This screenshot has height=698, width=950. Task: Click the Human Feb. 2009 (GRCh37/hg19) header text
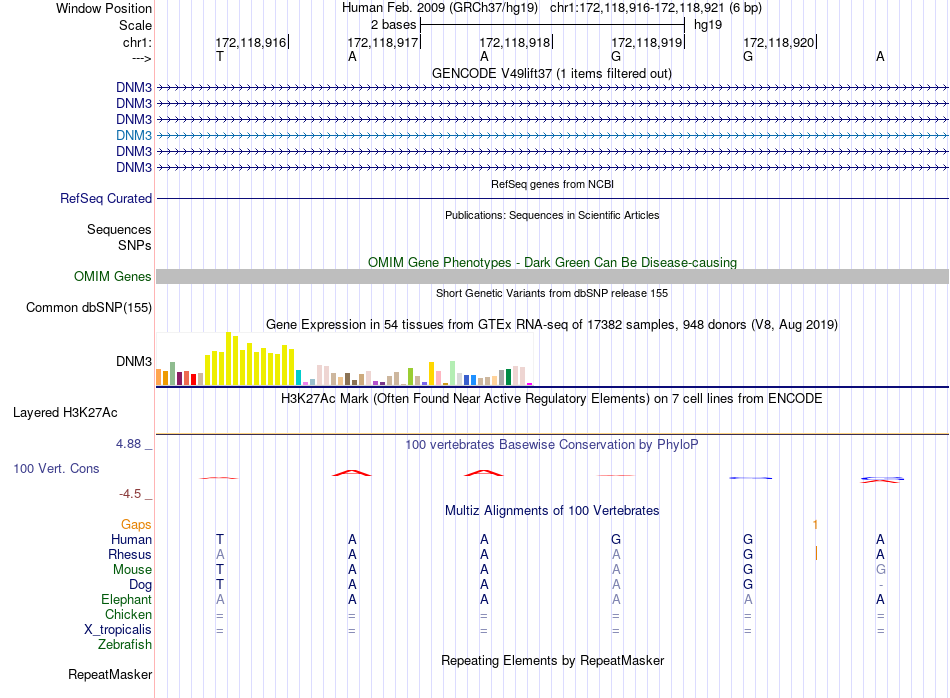(440, 8)
